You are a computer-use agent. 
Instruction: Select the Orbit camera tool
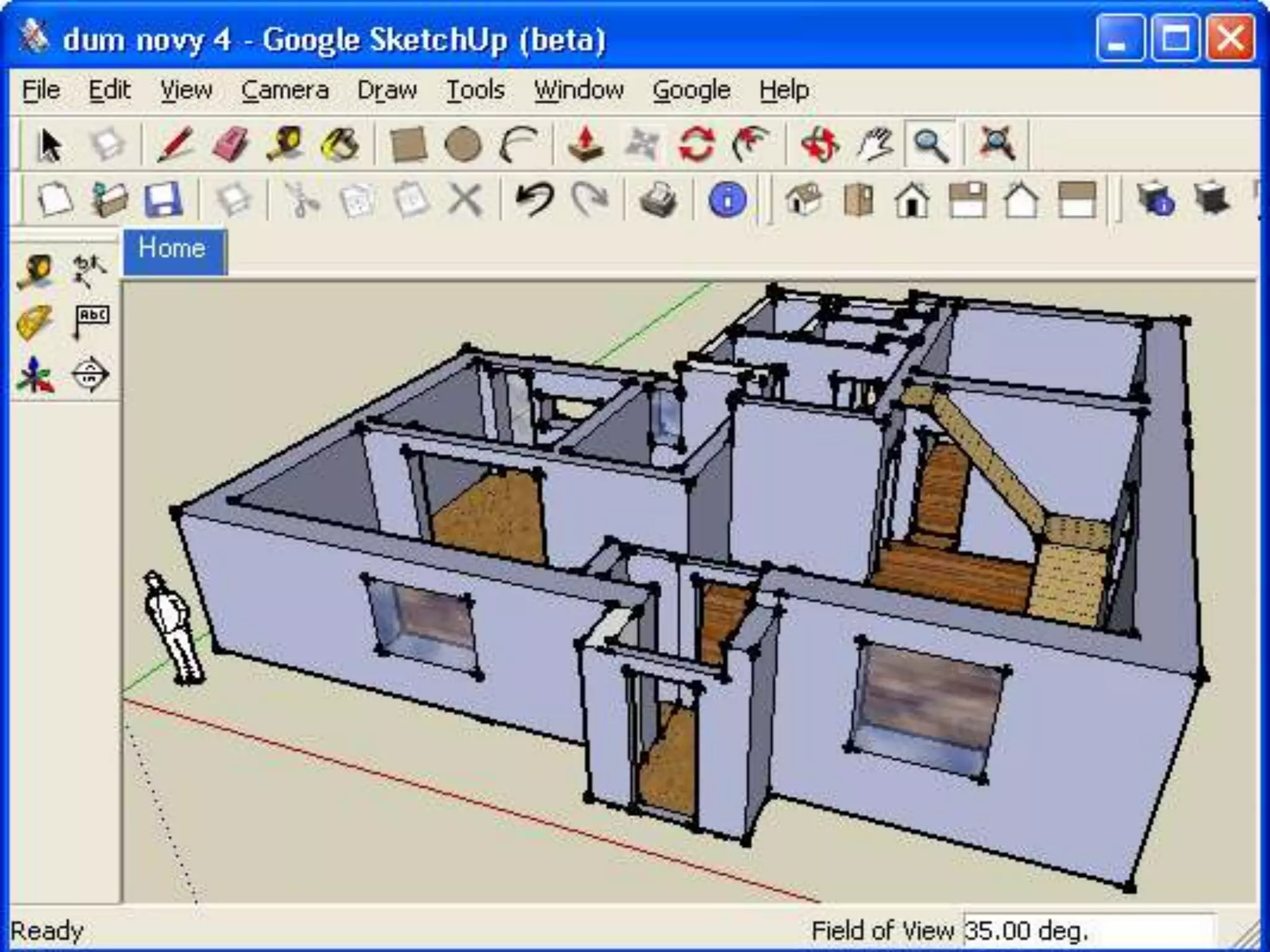819,145
